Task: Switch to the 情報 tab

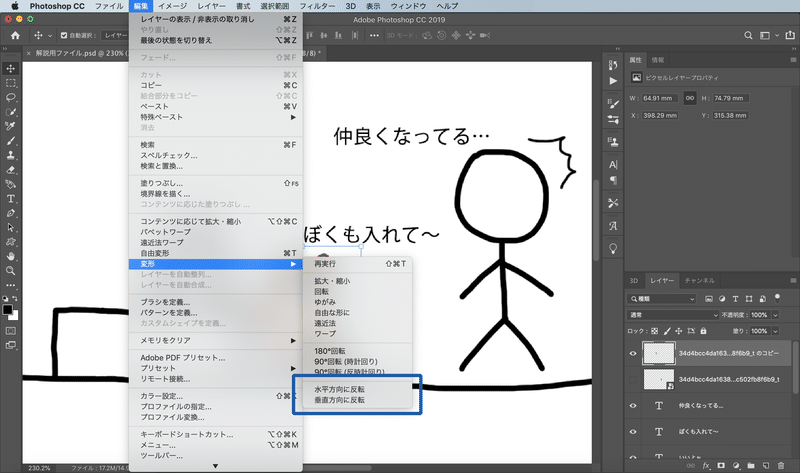Action: [x=658, y=60]
